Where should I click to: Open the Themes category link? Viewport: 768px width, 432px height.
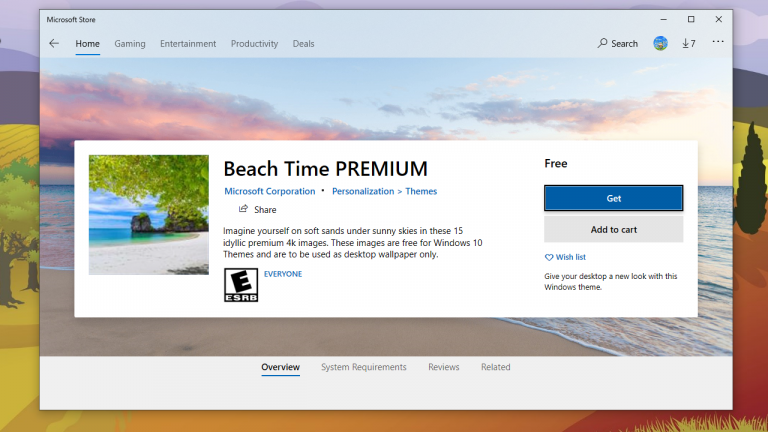pyautogui.click(x=421, y=191)
